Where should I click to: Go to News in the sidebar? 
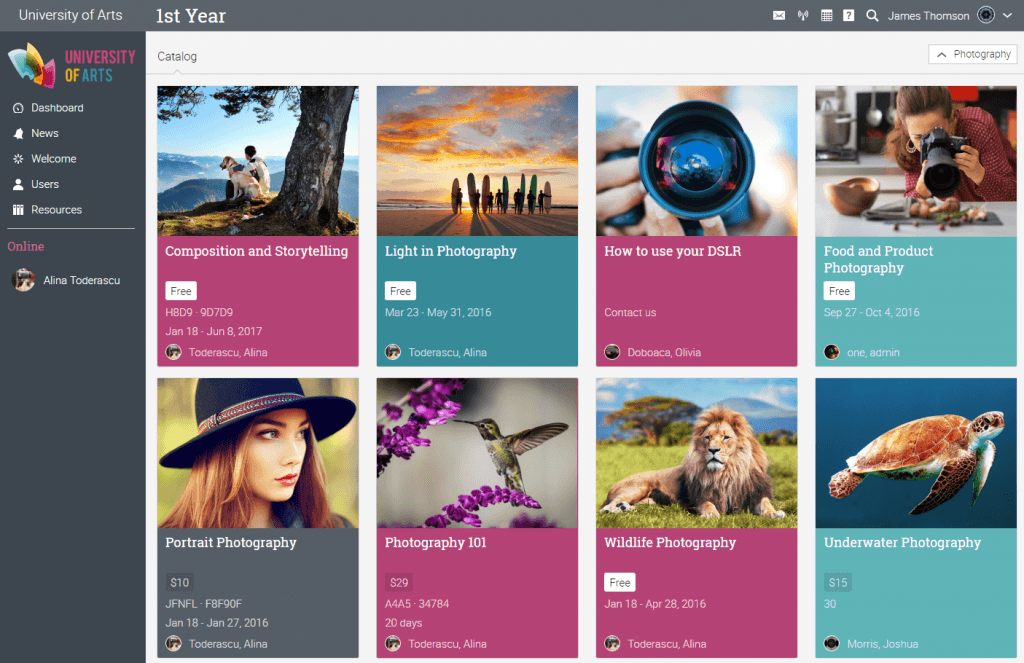(44, 133)
